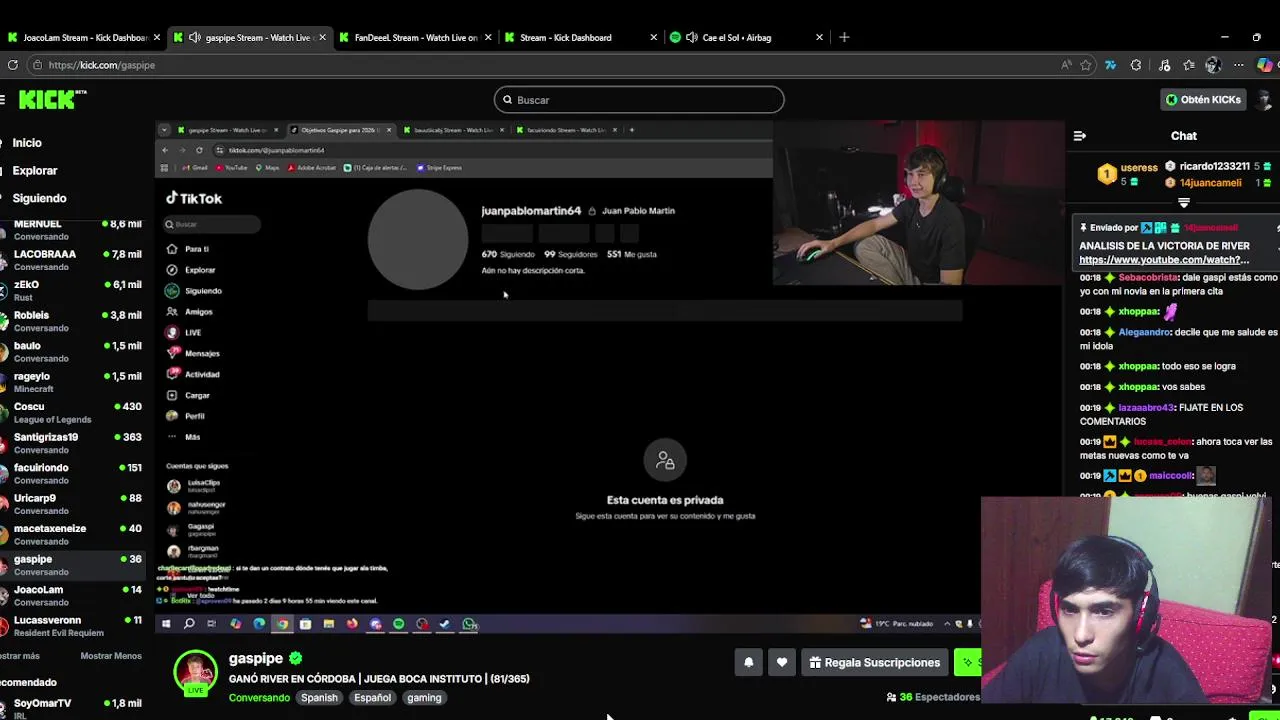1280x720 pixels.
Task: Expand the pinned chat message arrow
Action: point(1277,228)
